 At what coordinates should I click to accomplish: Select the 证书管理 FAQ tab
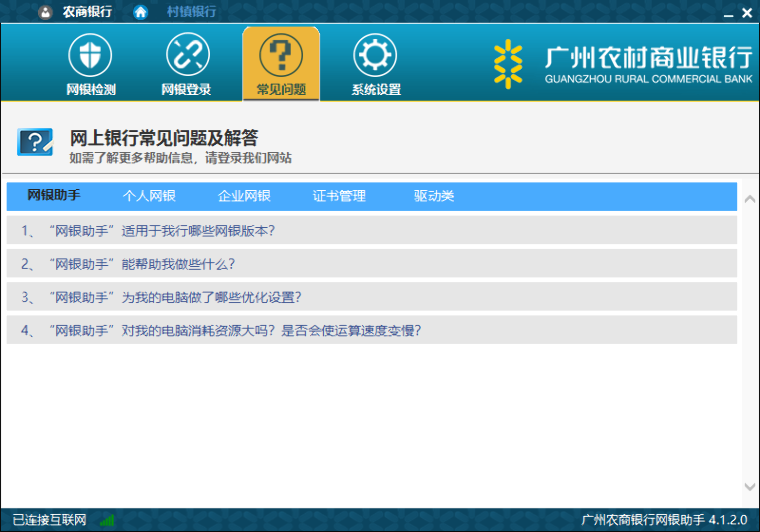pos(339,196)
